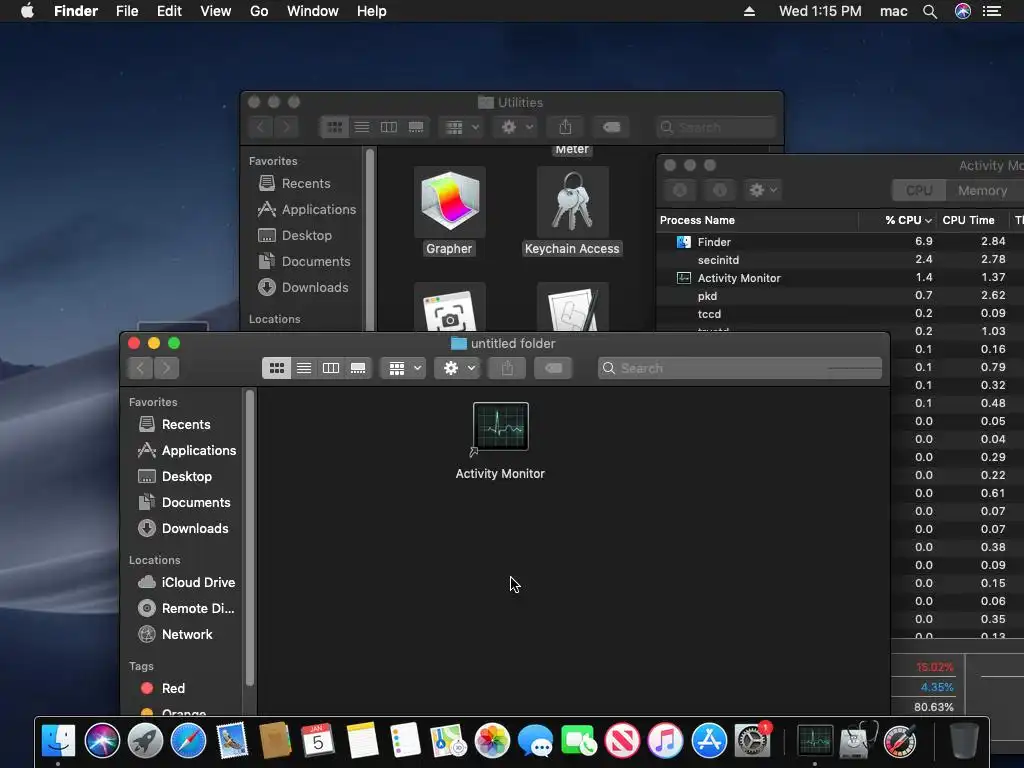The image size is (1024, 768).
Task: Click the Edit Tags button in untitled folder toolbar
Action: (x=553, y=368)
